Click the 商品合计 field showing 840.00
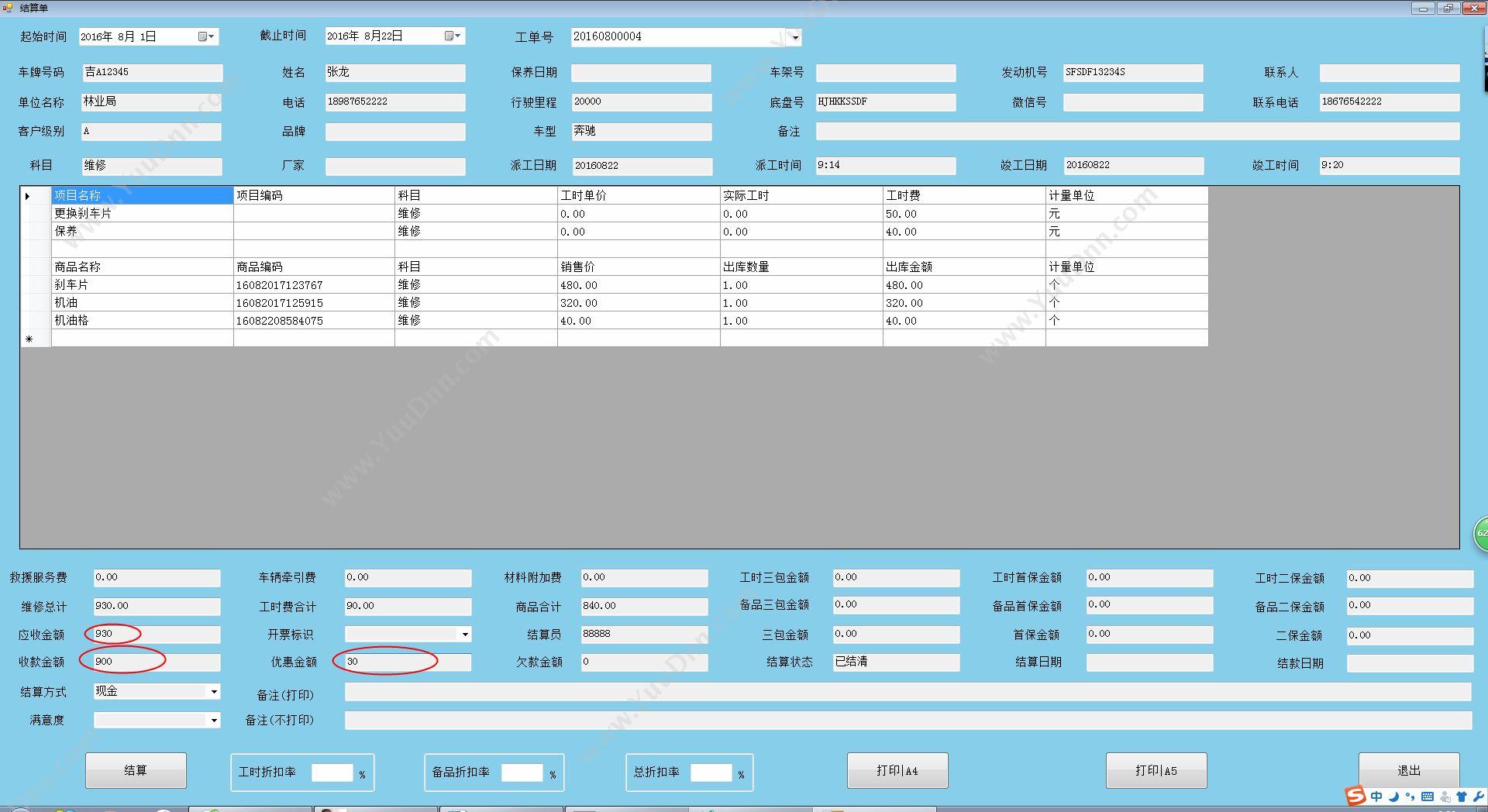The width and height of the screenshot is (1488, 812). coord(644,607)
